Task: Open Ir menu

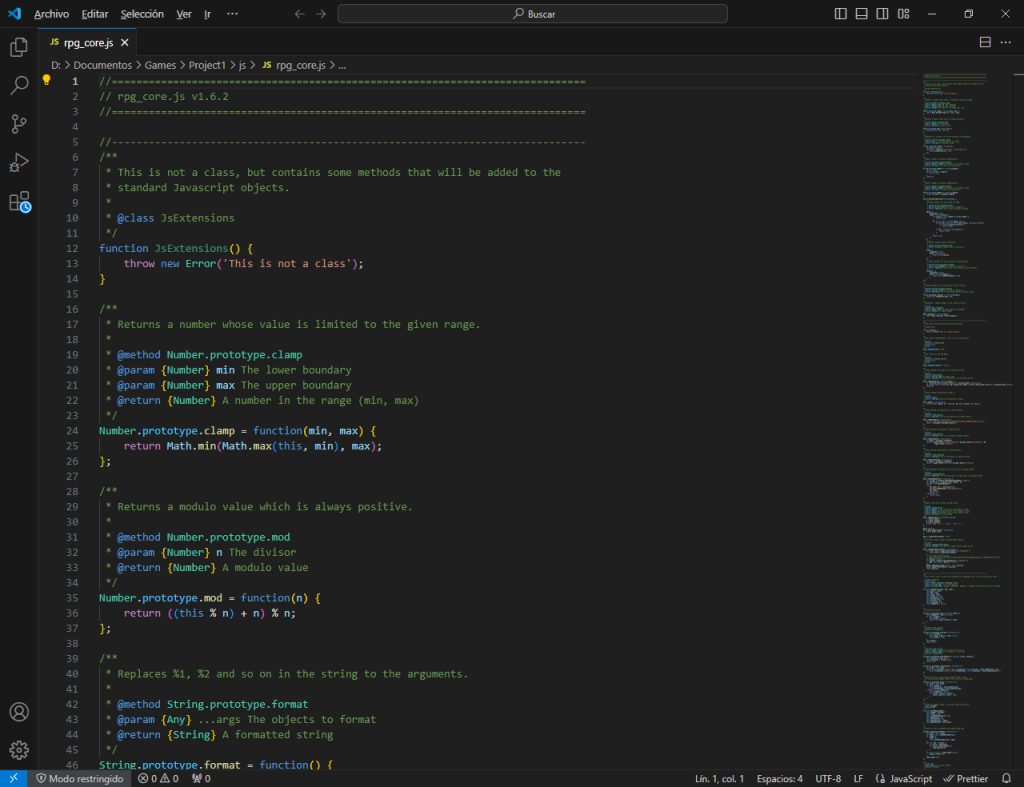Action: pos(208,14)
